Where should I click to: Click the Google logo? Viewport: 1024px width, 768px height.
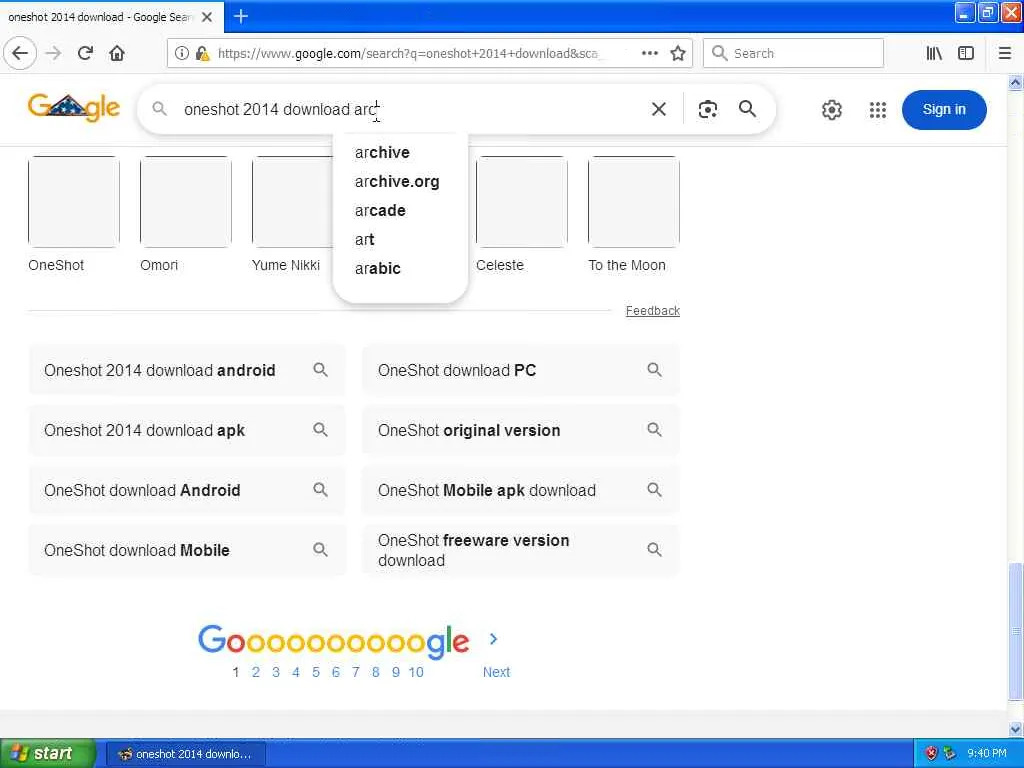click(x=74, y=107)
